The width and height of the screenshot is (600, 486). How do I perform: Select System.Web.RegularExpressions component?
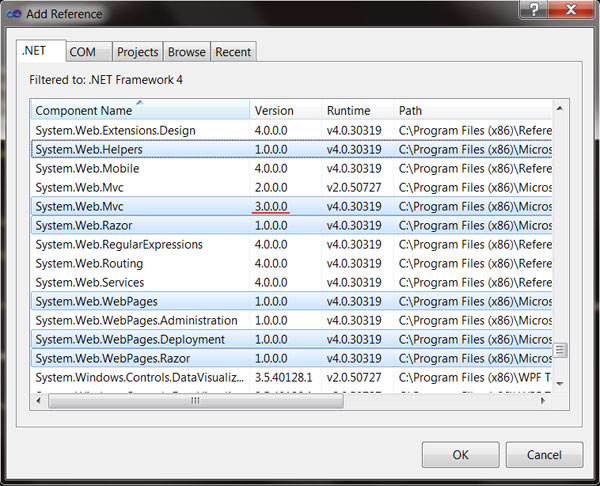pyautogui.click(x=292, y=244)
